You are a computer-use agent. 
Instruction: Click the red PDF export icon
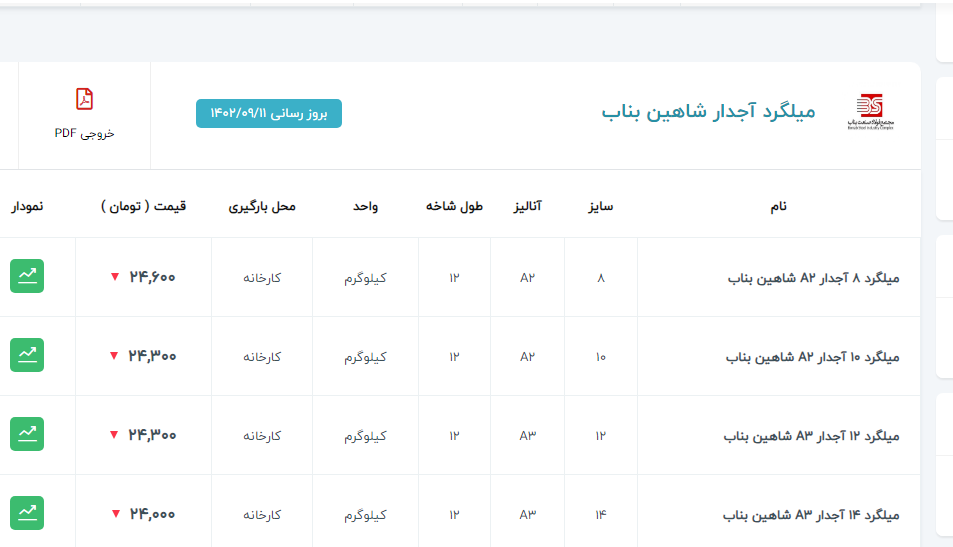pos(85,99)
